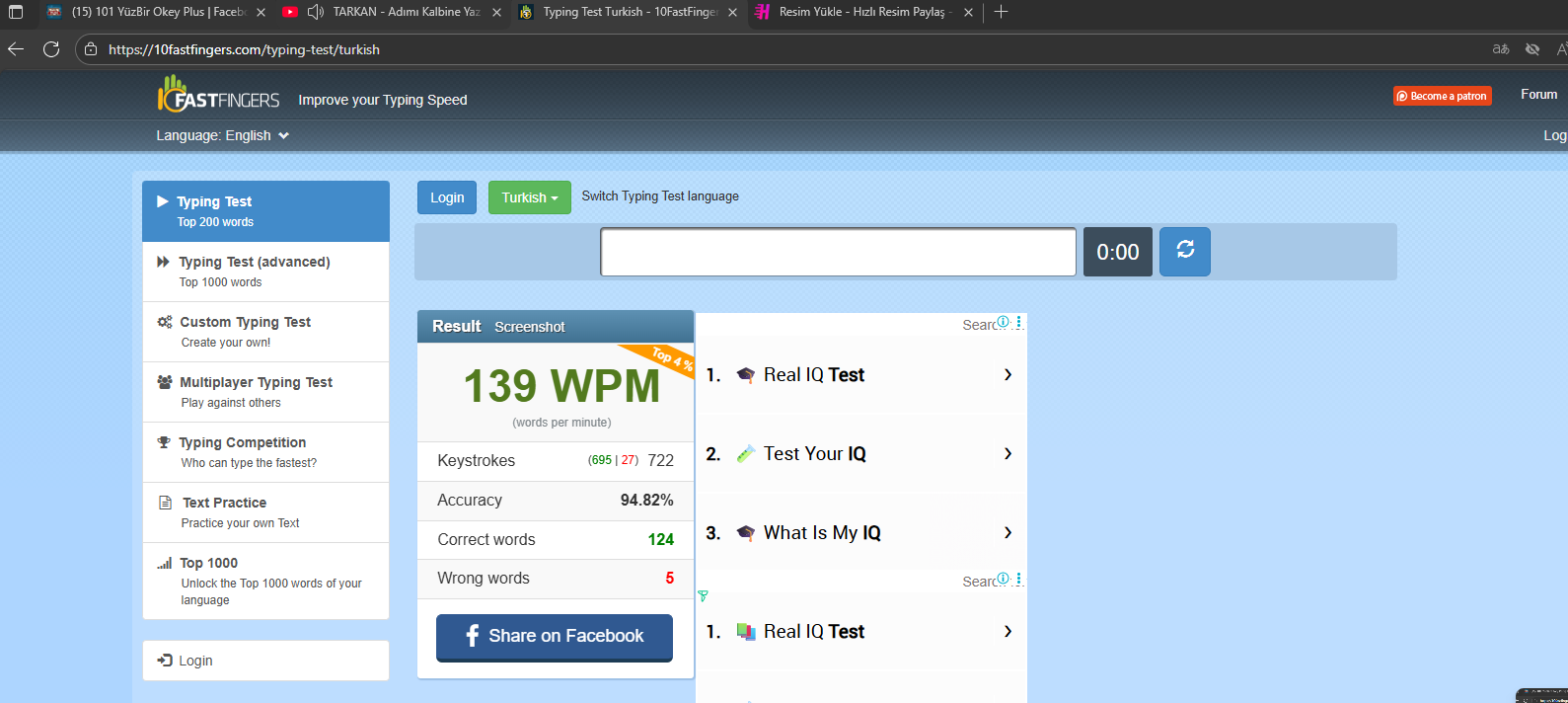Image resolution: width=1568 pixels, height=703 pixels.
Task: Click the Typing Test play icon
Action: click(x=163, y=201)
